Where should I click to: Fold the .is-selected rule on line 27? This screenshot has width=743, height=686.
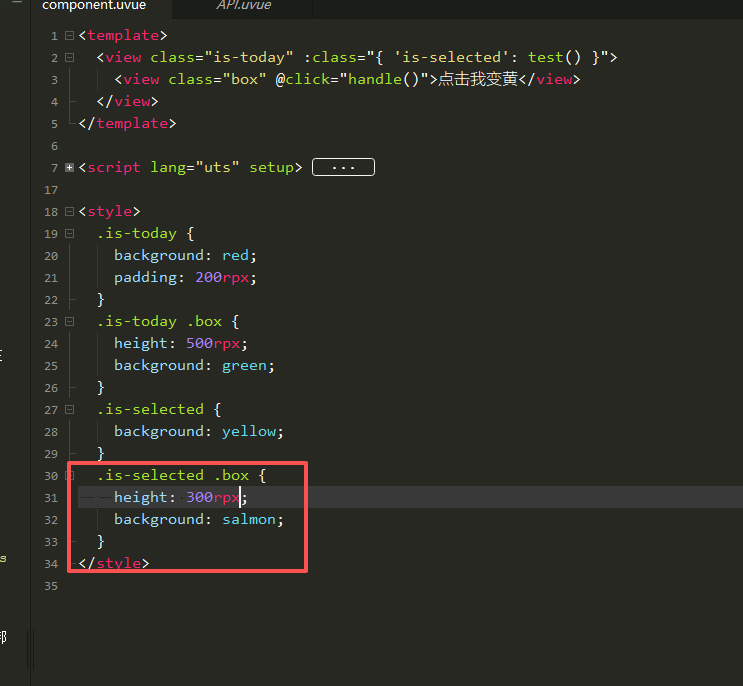pyautogui.click(x=69, y=409)
